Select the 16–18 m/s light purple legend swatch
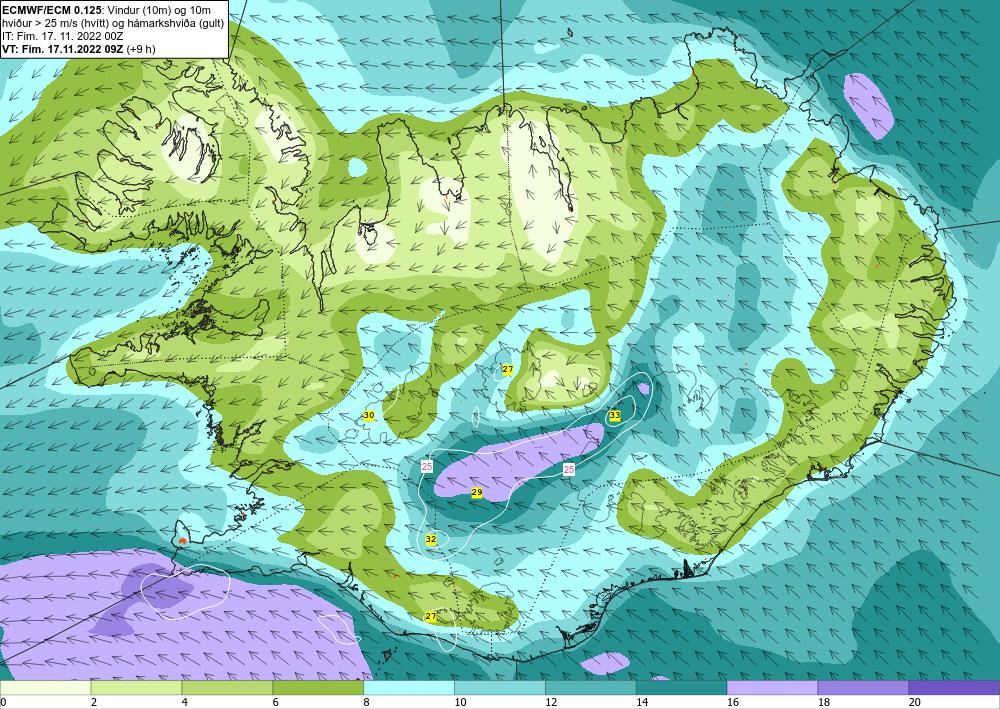This screenshot has width=1000, height=709. point(772,688)
